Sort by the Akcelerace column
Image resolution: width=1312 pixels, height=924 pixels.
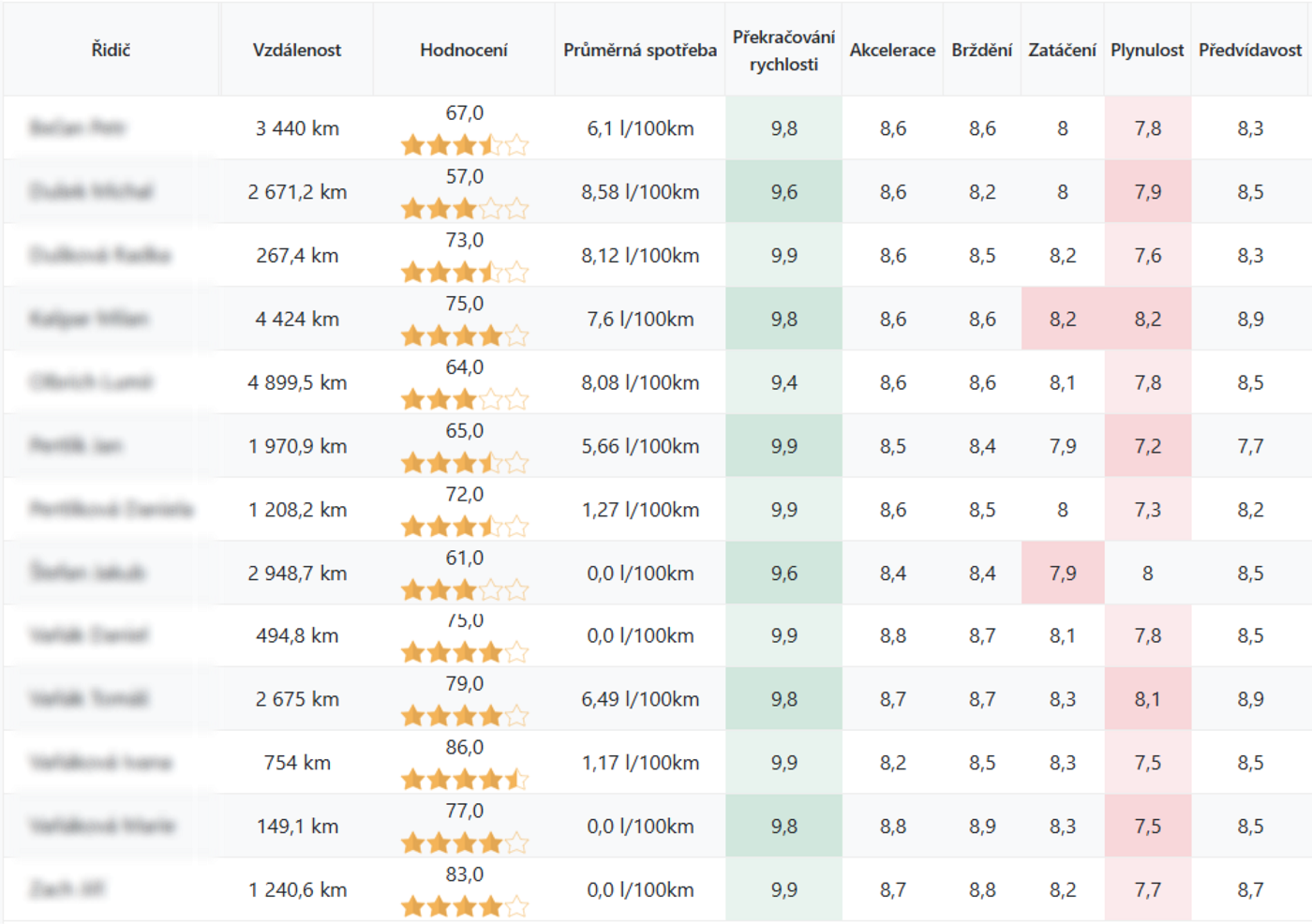(x=892, y=50)
